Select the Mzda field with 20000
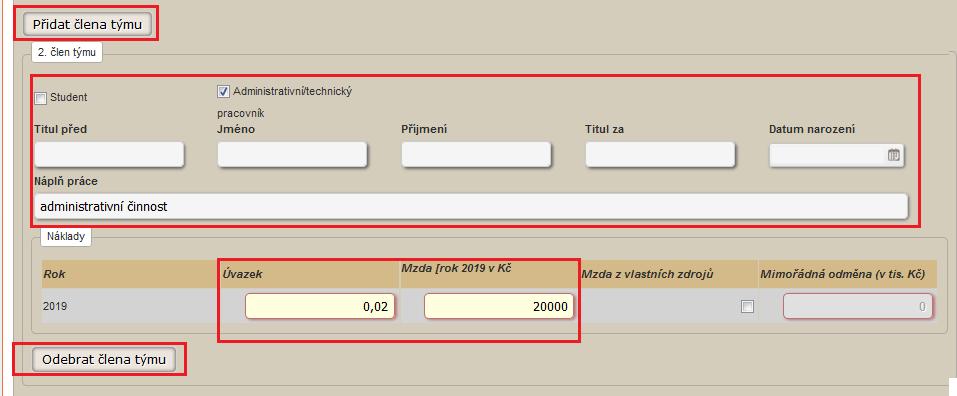Screen dimensions: 957x396 click(499, 306)
